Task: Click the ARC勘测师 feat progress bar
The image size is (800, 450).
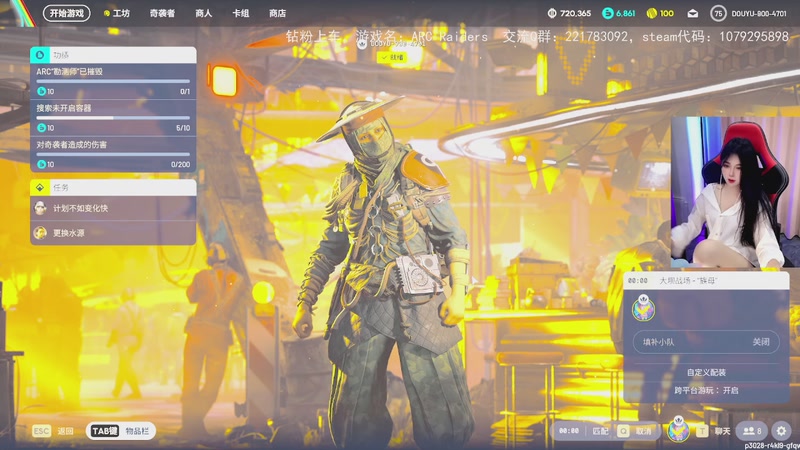Action: 113,81
